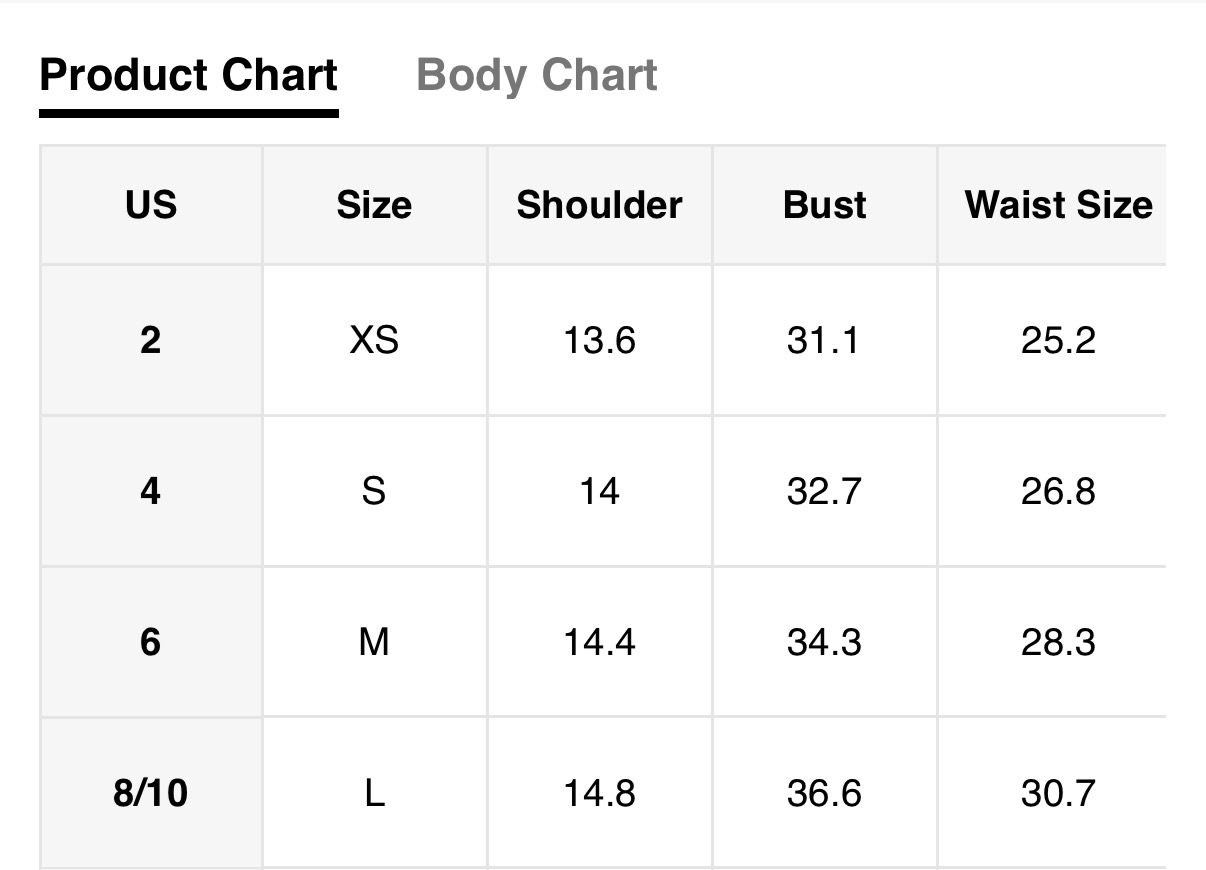Click the M size cell
Viewport: 1206px width, 870px height.
tap(374, 642)
